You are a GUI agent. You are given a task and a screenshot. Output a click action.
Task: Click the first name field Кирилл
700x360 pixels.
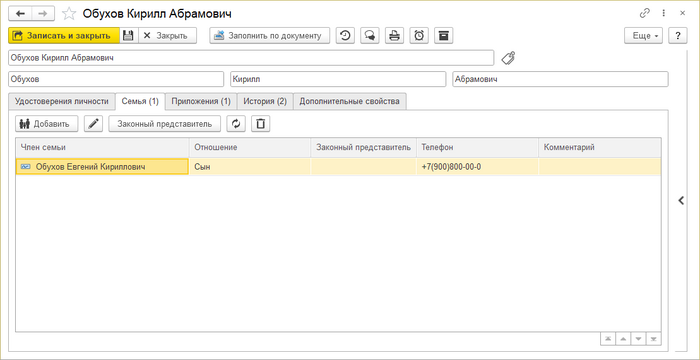[x=338, y=80]
